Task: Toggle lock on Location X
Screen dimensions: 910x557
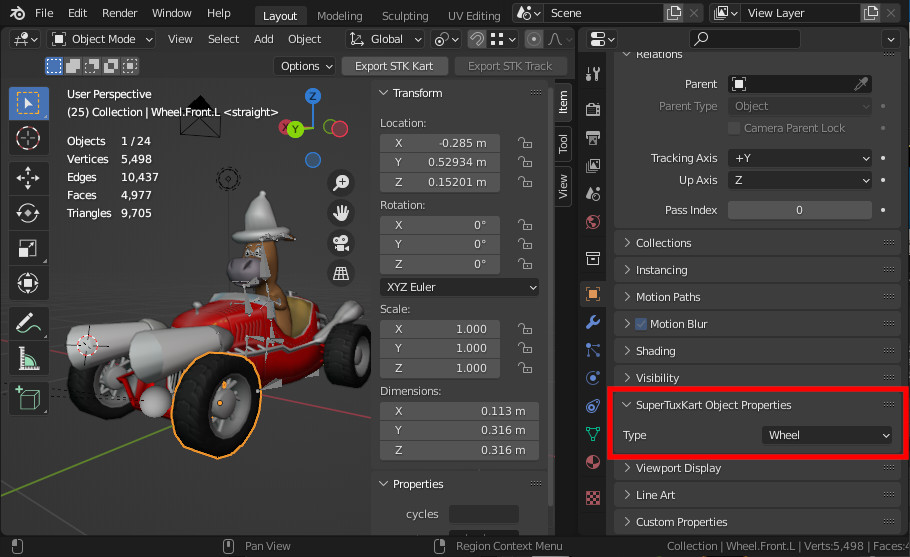Action: [x=525, y=143]
